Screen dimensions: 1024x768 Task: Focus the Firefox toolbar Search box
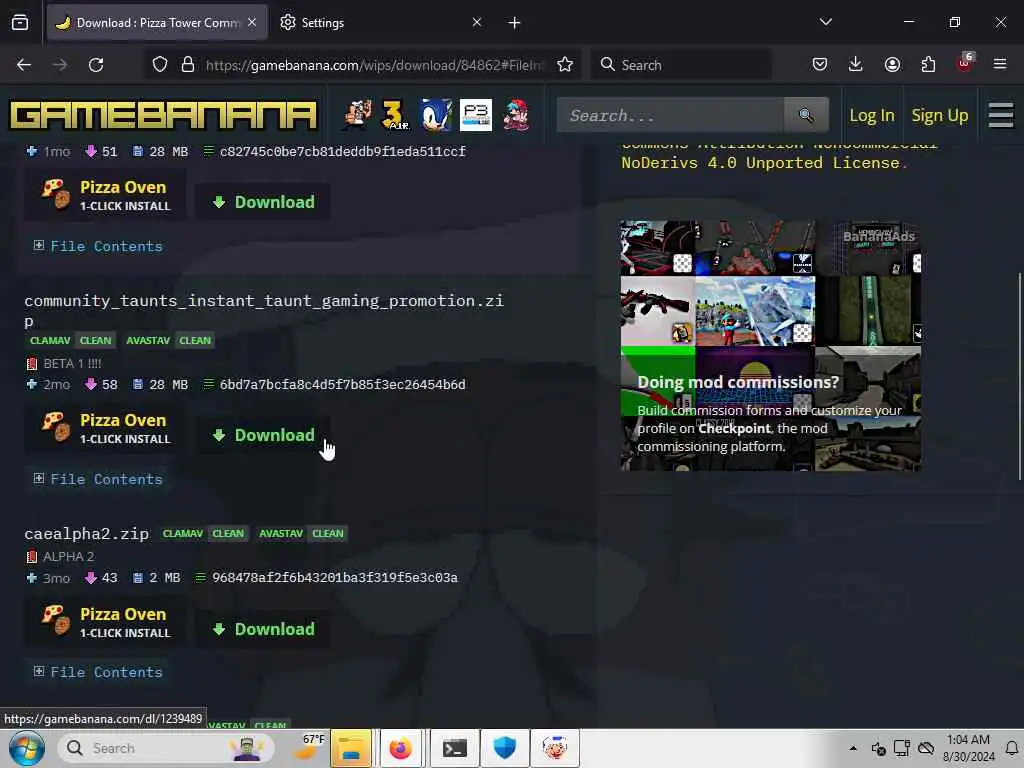(680, 65)
